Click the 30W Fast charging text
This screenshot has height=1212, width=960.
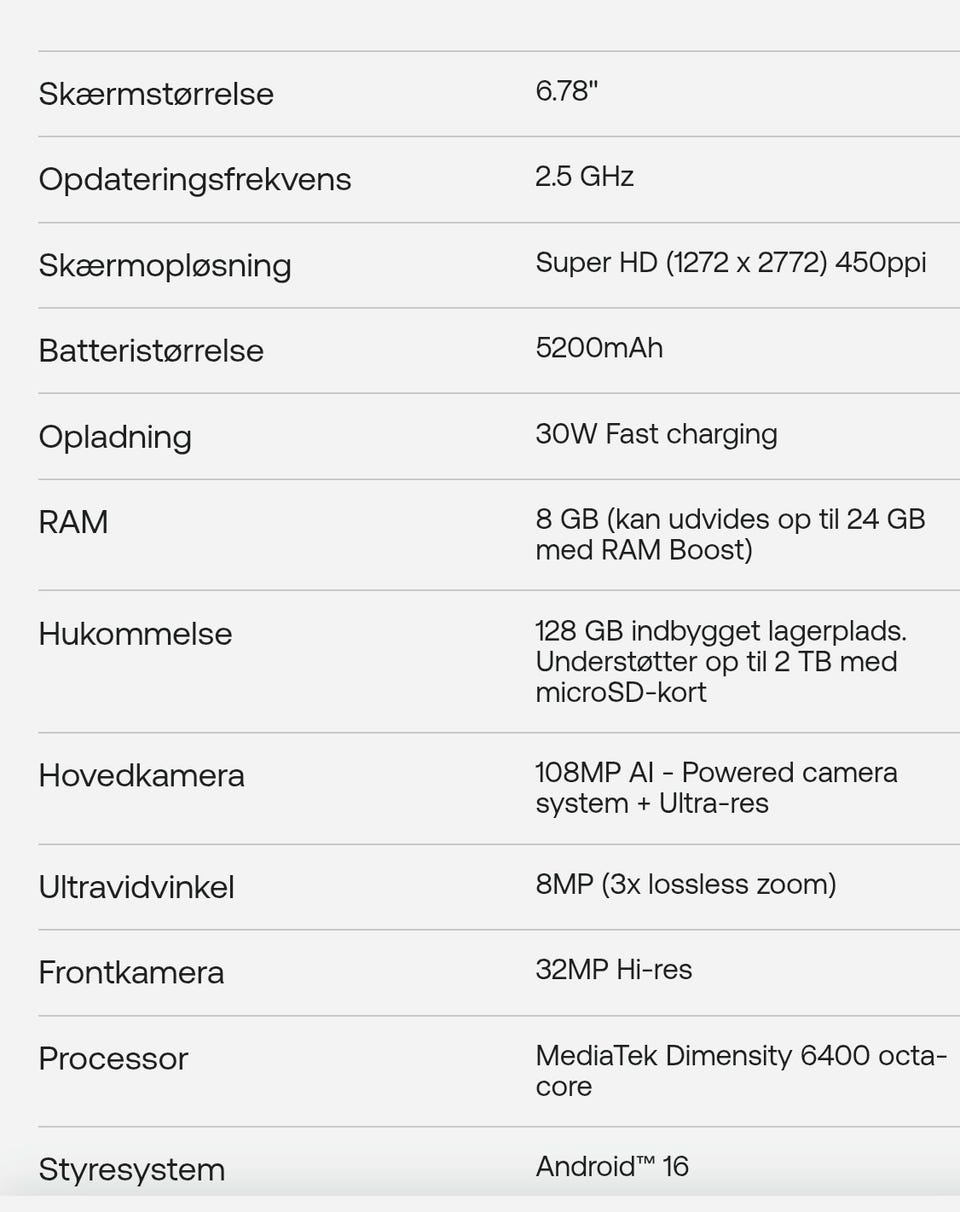point(656,434)
